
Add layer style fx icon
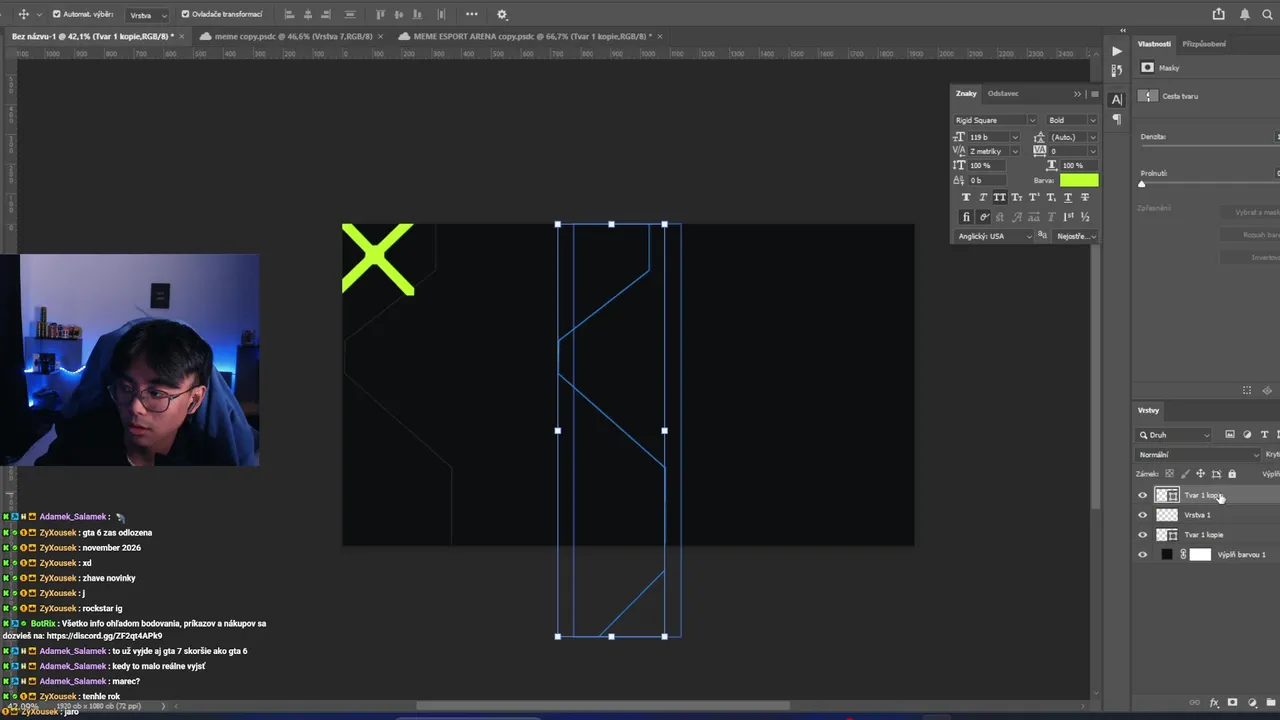pos(1215,703)
